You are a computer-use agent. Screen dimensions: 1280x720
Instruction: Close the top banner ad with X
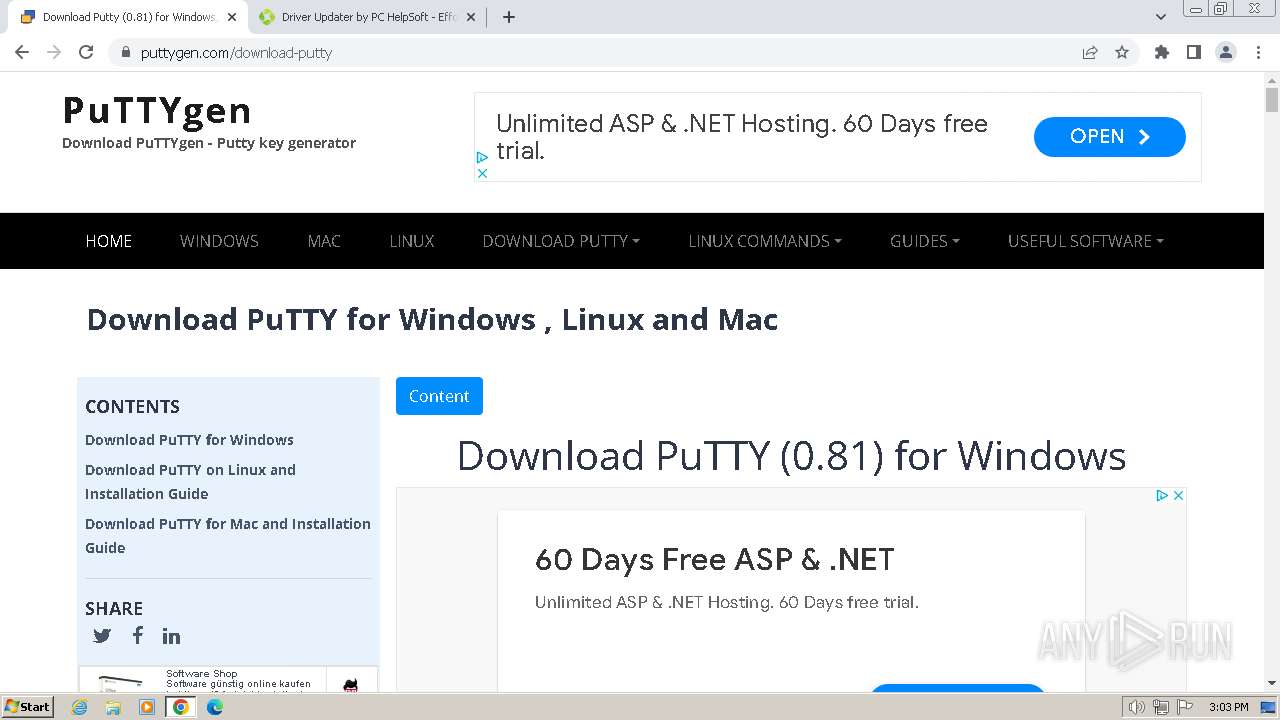pos(482,173)
